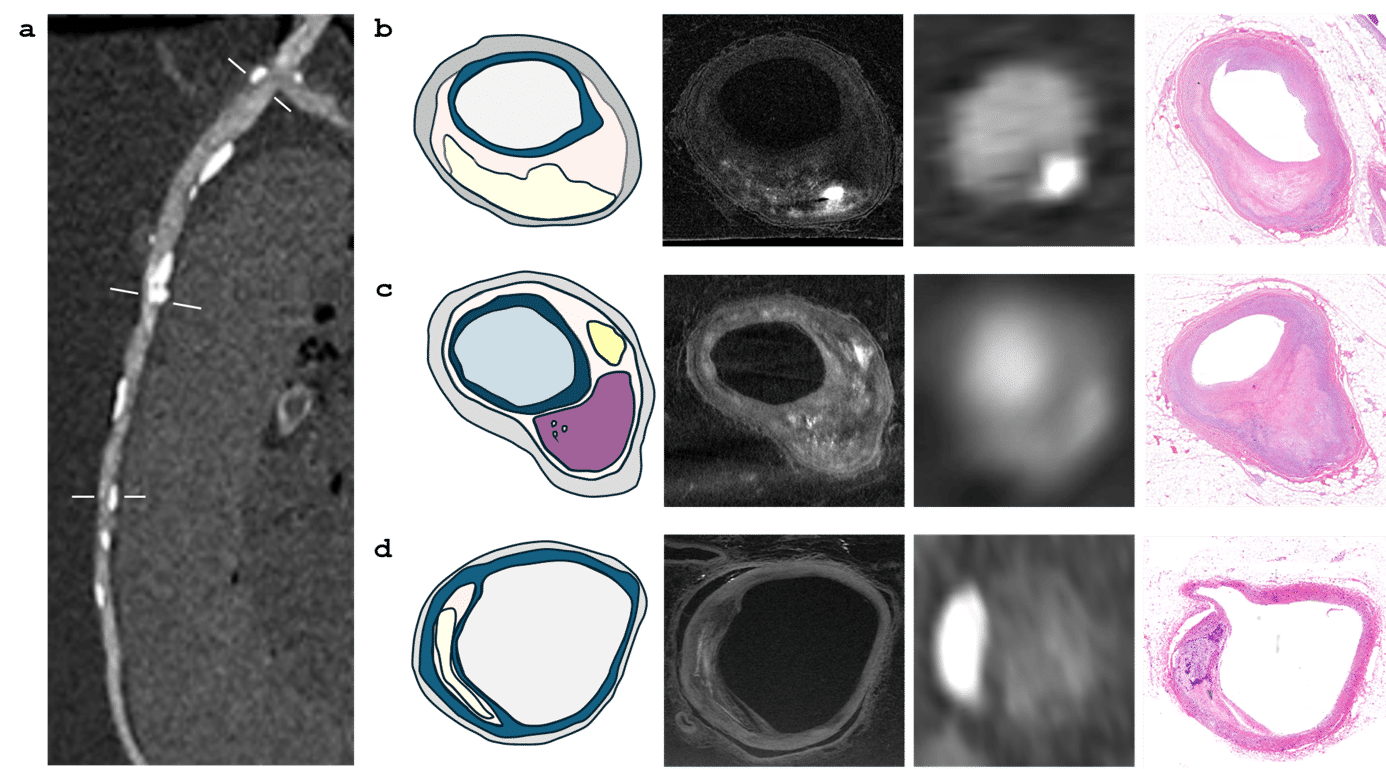Open row c blurred CT cross-section image

click(1024, 390)
